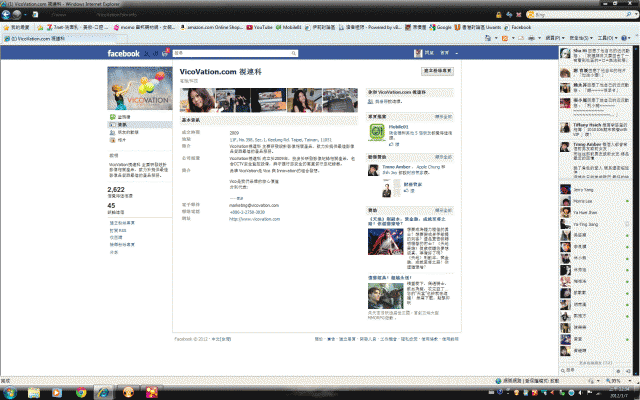640x400 pixels.
Task: Select the Wall item in the page sidebar
Action: (x=140, y=117)
